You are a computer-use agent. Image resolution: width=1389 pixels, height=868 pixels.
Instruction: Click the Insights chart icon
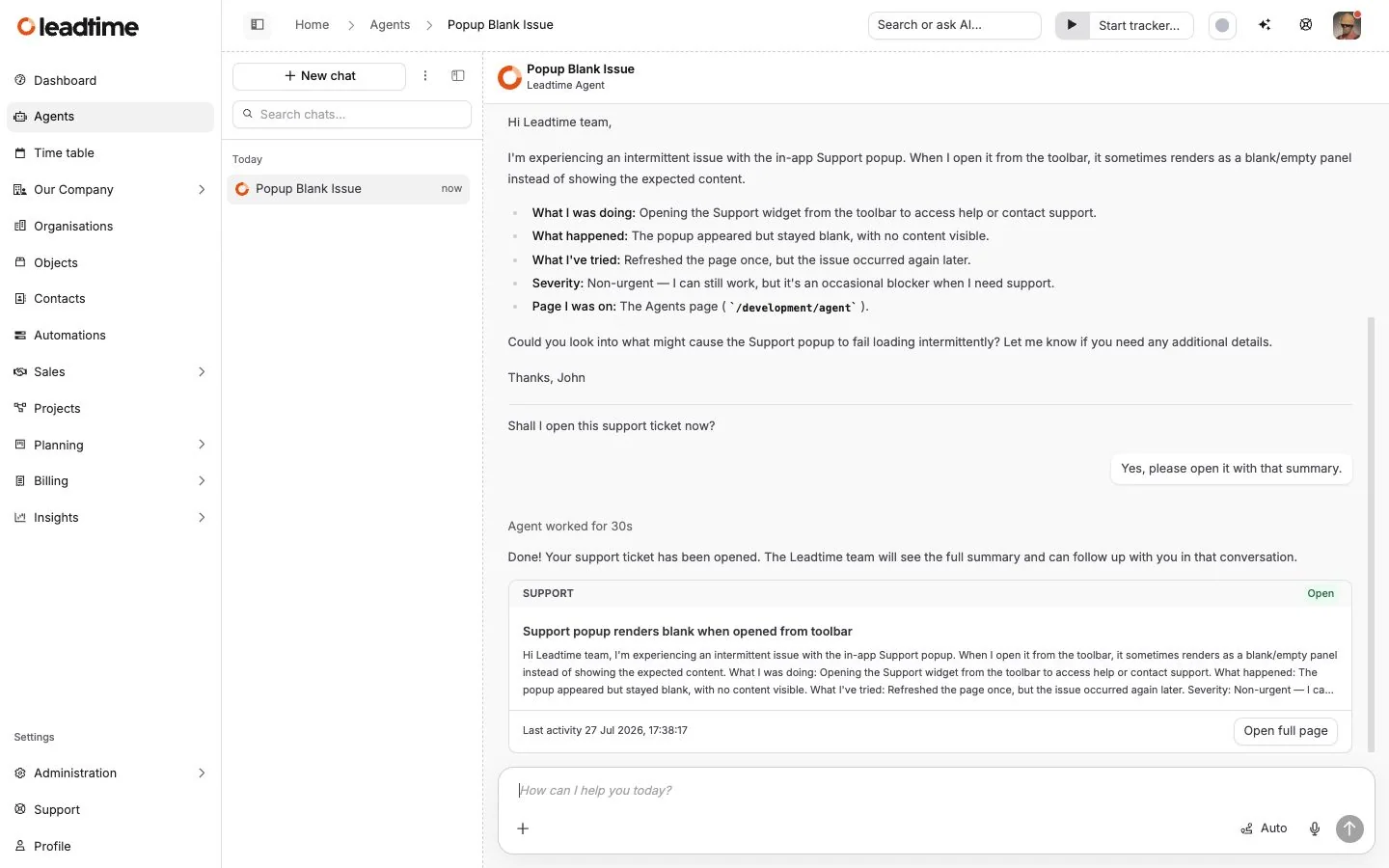20,517
